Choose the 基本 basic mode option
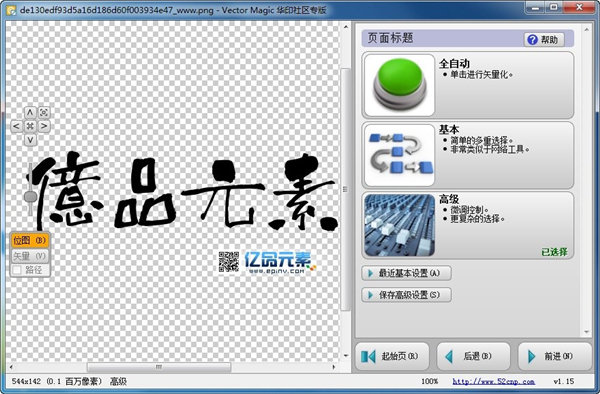Viewport: 600px width, 394px height. 468,155
